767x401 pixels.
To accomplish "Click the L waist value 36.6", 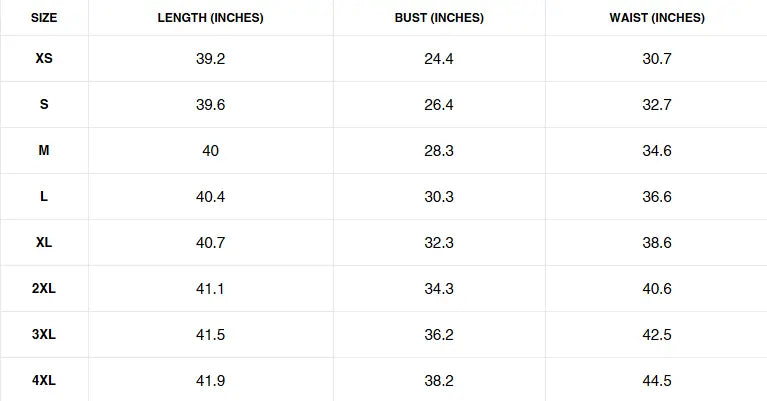I will pyautogui.click(x=657, y=197).
